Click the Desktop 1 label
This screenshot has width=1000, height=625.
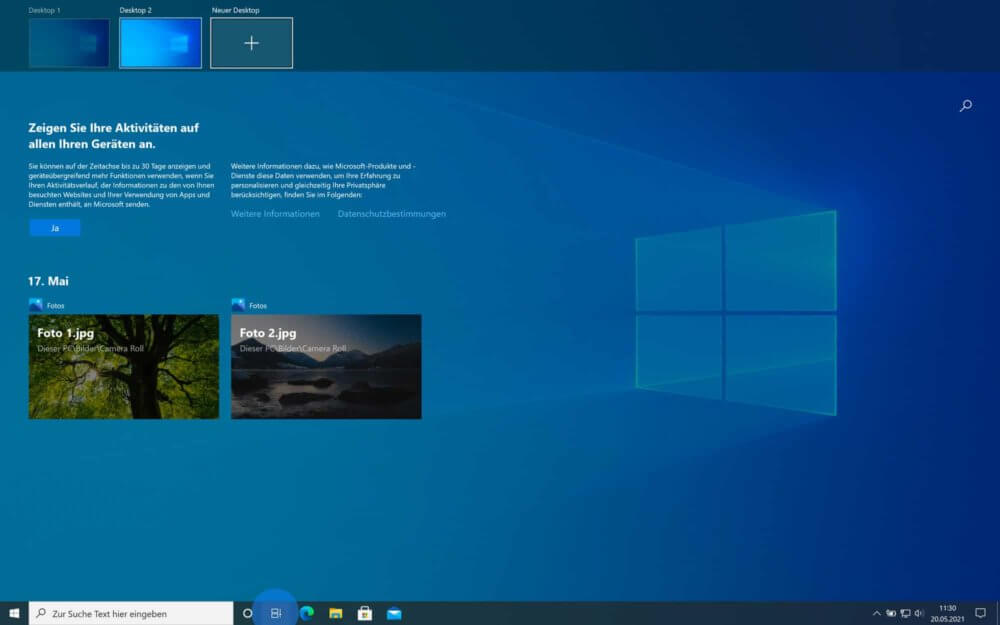pos(45,10)
